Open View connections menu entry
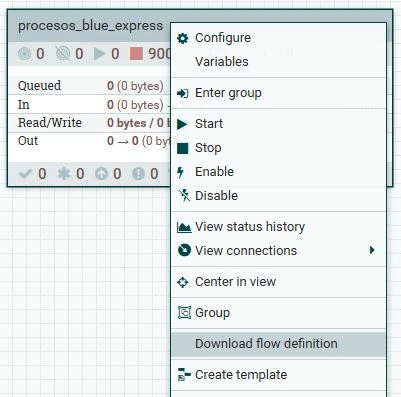This screenshot has height=397, width=401. (x=279, y=251)
